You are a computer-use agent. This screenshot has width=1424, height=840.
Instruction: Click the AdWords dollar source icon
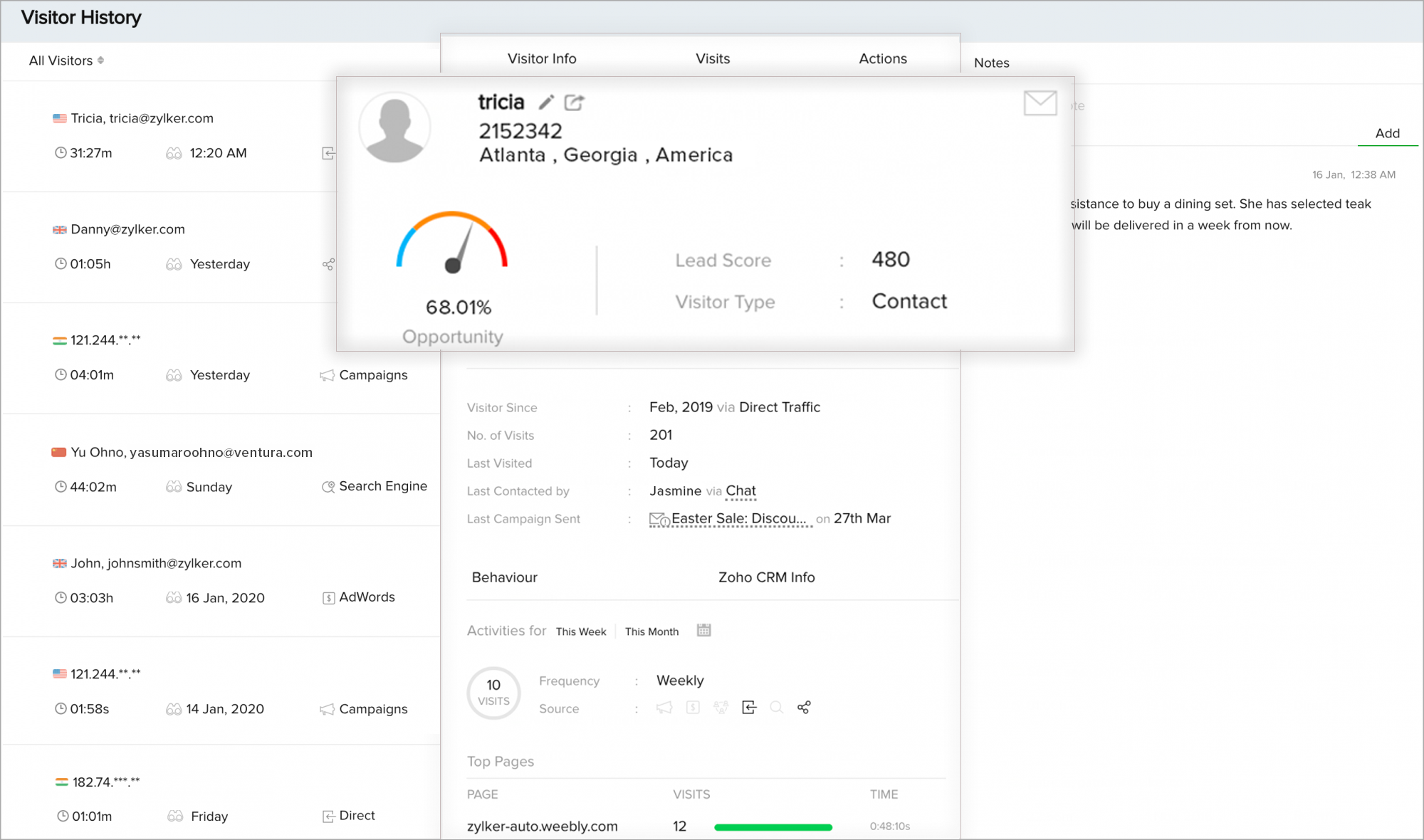click(x=693, y=708)
